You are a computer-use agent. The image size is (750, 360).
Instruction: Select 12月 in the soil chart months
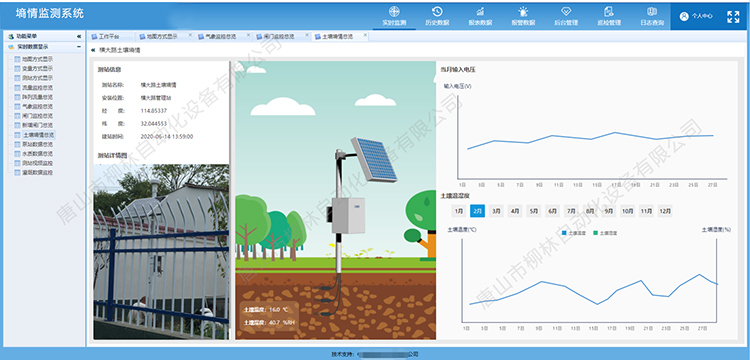[665, 211]
